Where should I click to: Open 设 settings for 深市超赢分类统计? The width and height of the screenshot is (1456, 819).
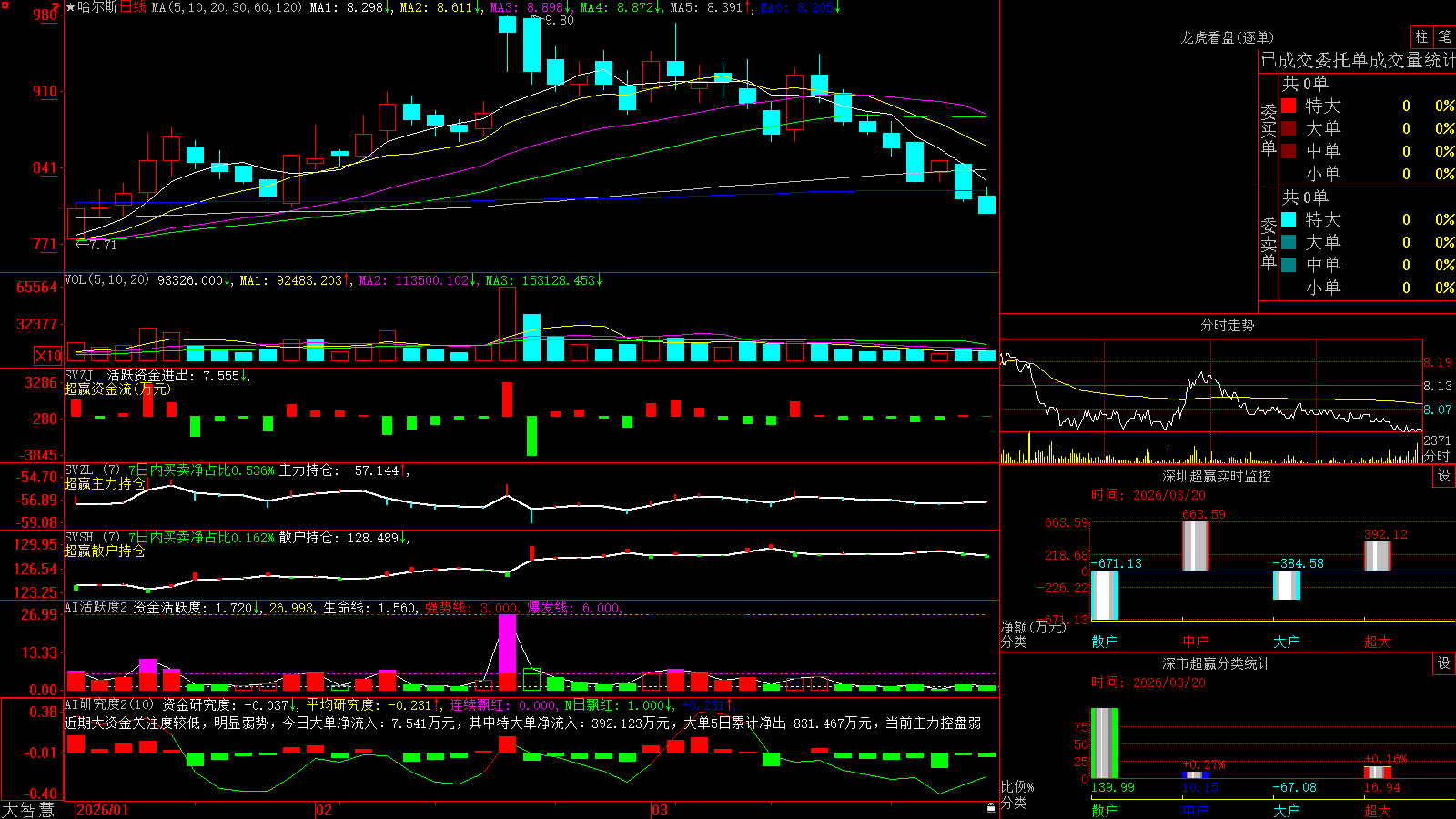tap(1444, 663)
